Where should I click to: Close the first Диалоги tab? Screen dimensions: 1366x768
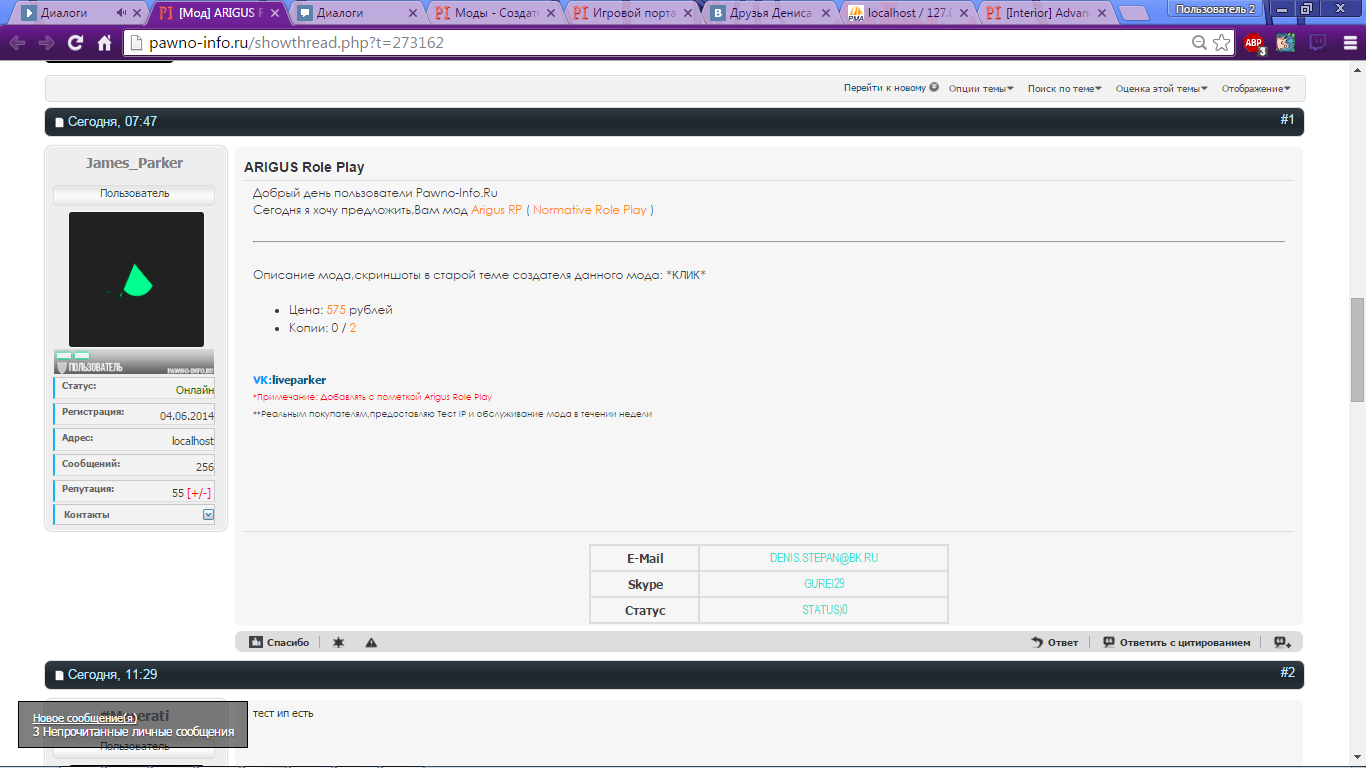pos(137,13)
